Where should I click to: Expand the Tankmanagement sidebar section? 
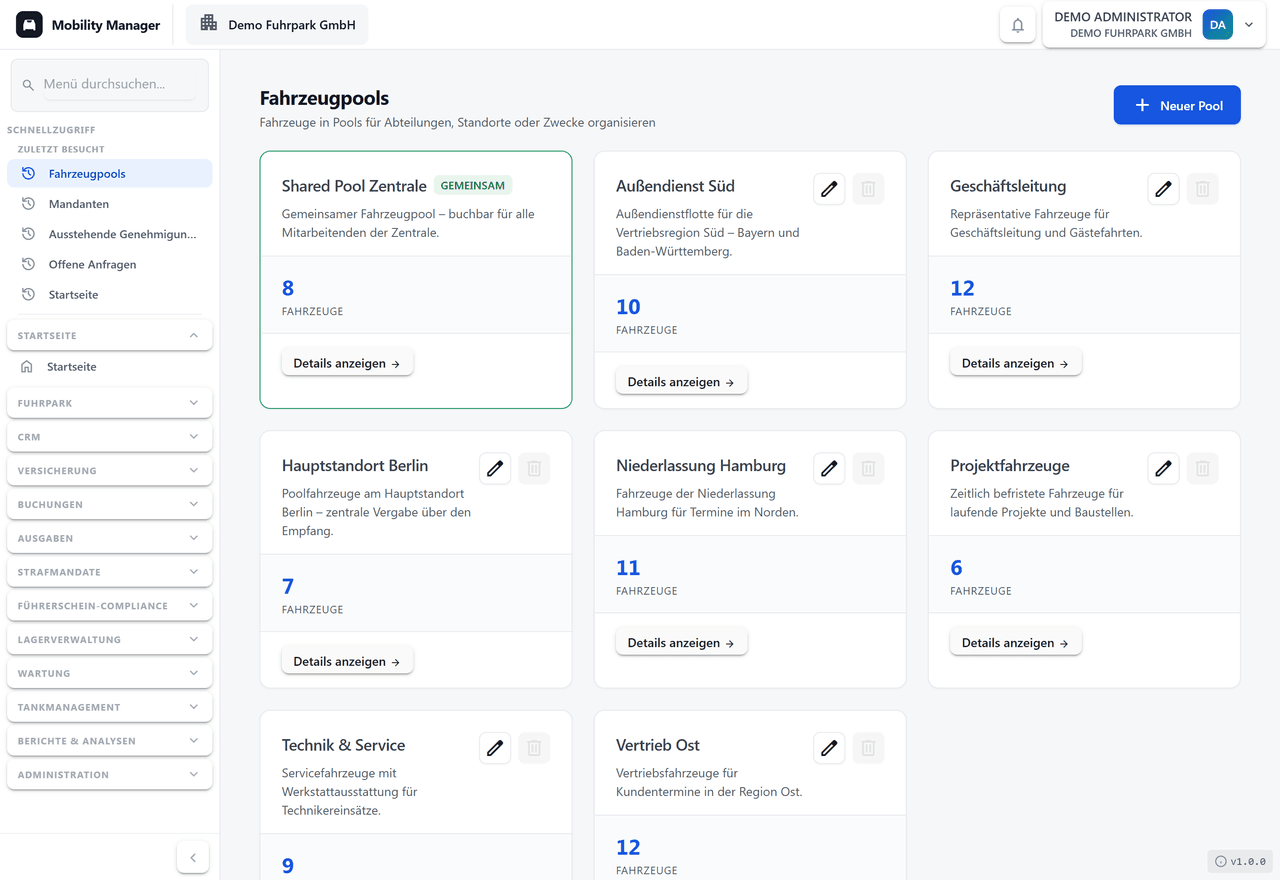click(110, 707)
